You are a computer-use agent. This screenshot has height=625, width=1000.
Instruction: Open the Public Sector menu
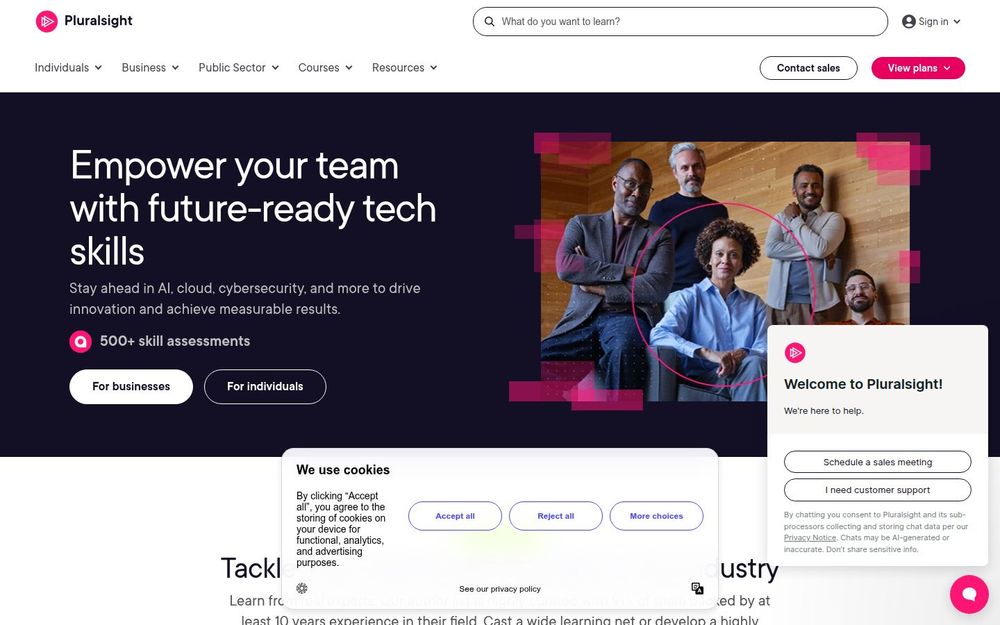click(239, 68)
